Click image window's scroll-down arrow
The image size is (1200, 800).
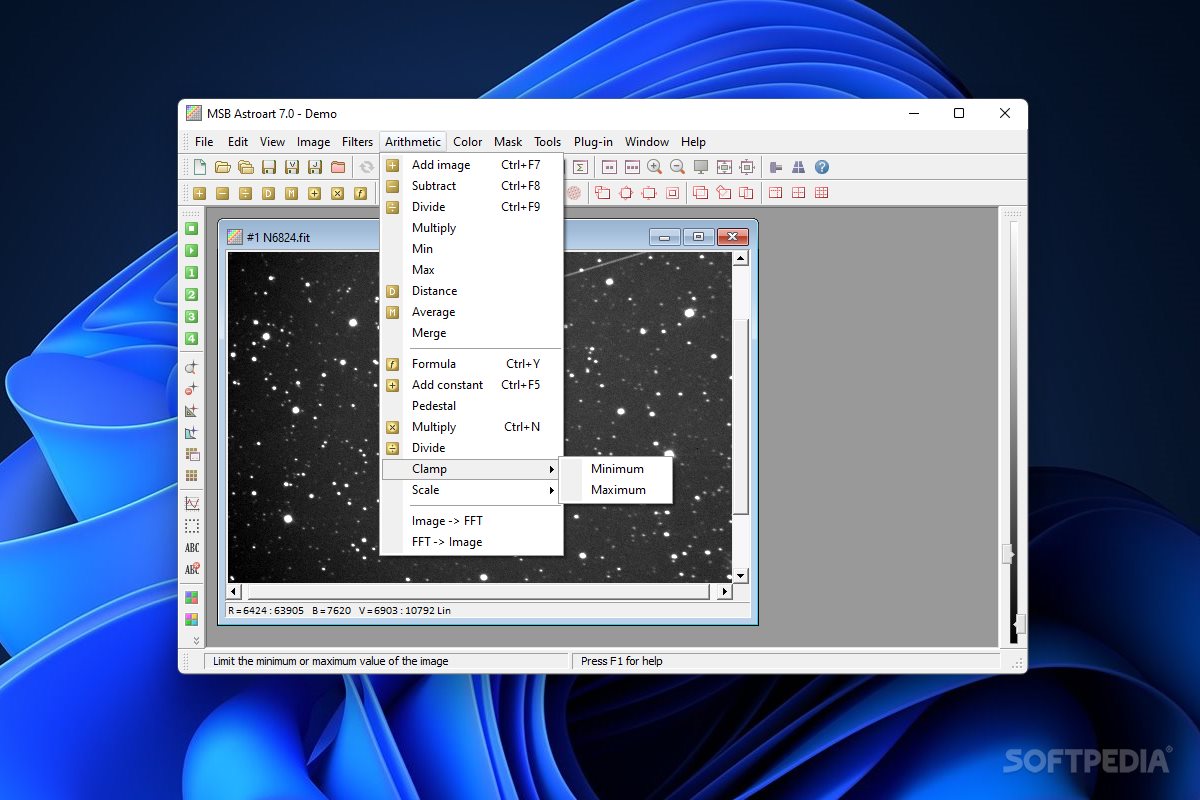740,576
